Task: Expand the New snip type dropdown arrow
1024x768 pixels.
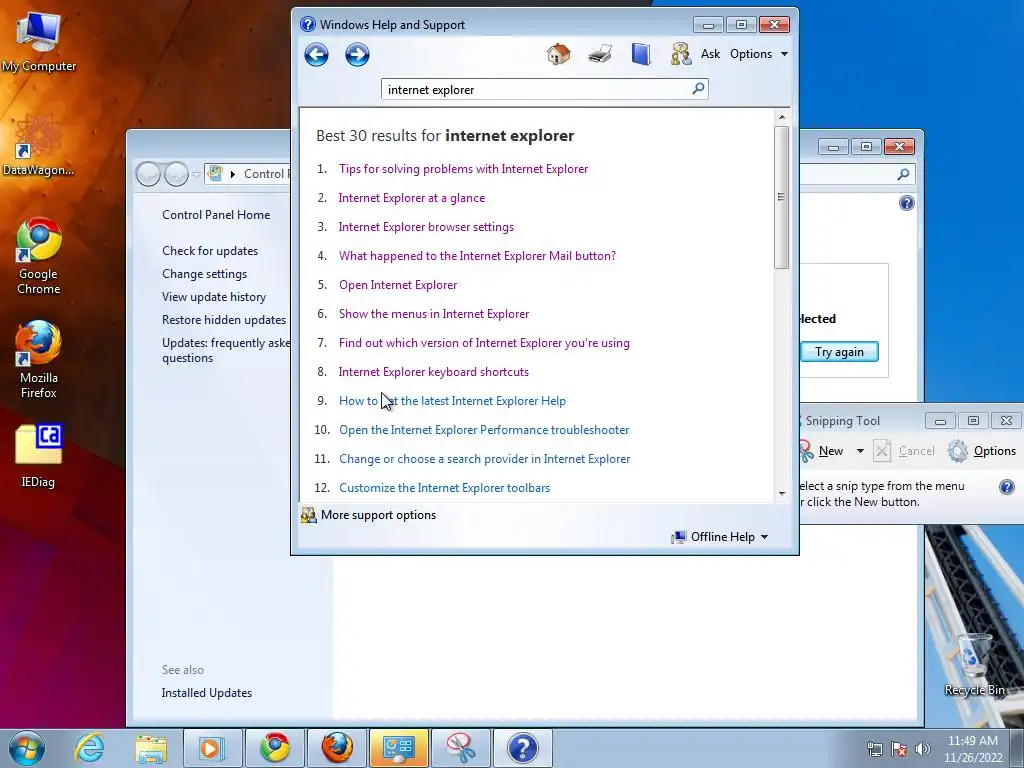Action: pos(860,451)
